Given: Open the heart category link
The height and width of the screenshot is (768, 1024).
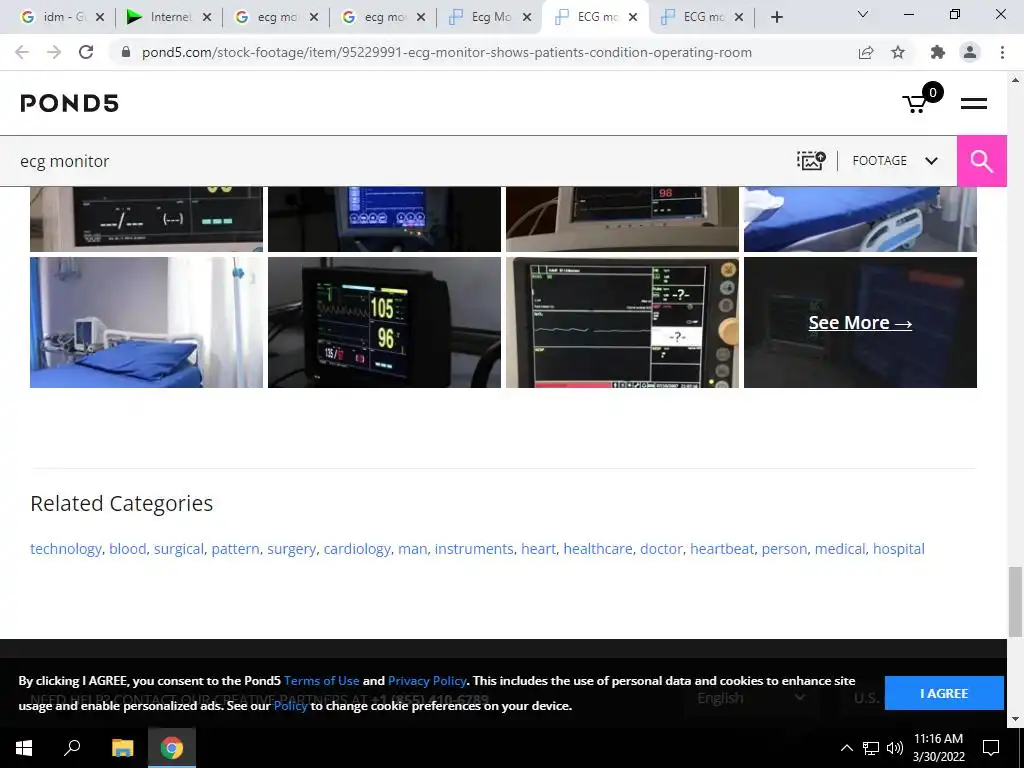Looking at the screenshot, I should click(x=539, y=549).
